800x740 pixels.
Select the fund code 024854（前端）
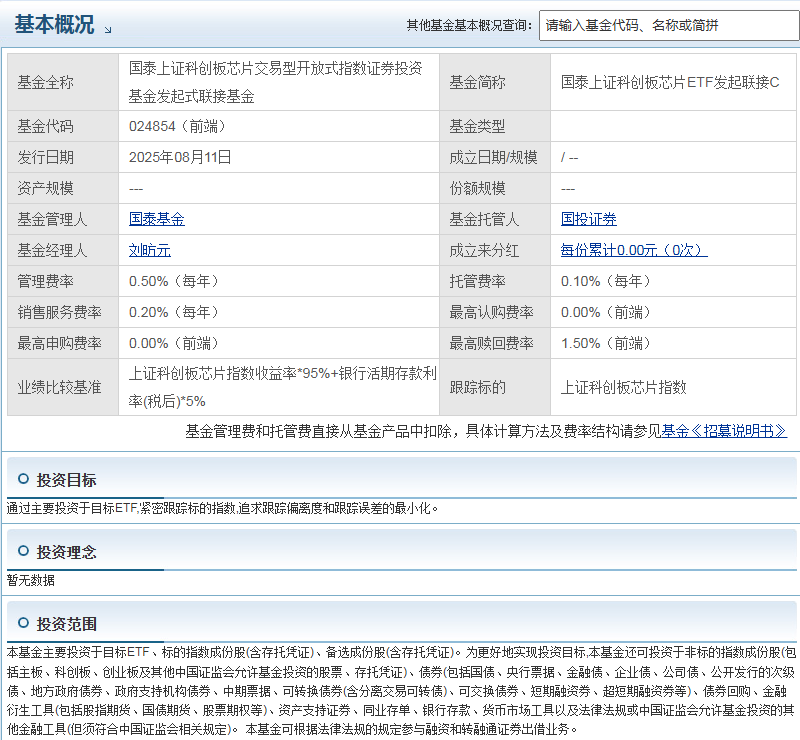(178, 126)
